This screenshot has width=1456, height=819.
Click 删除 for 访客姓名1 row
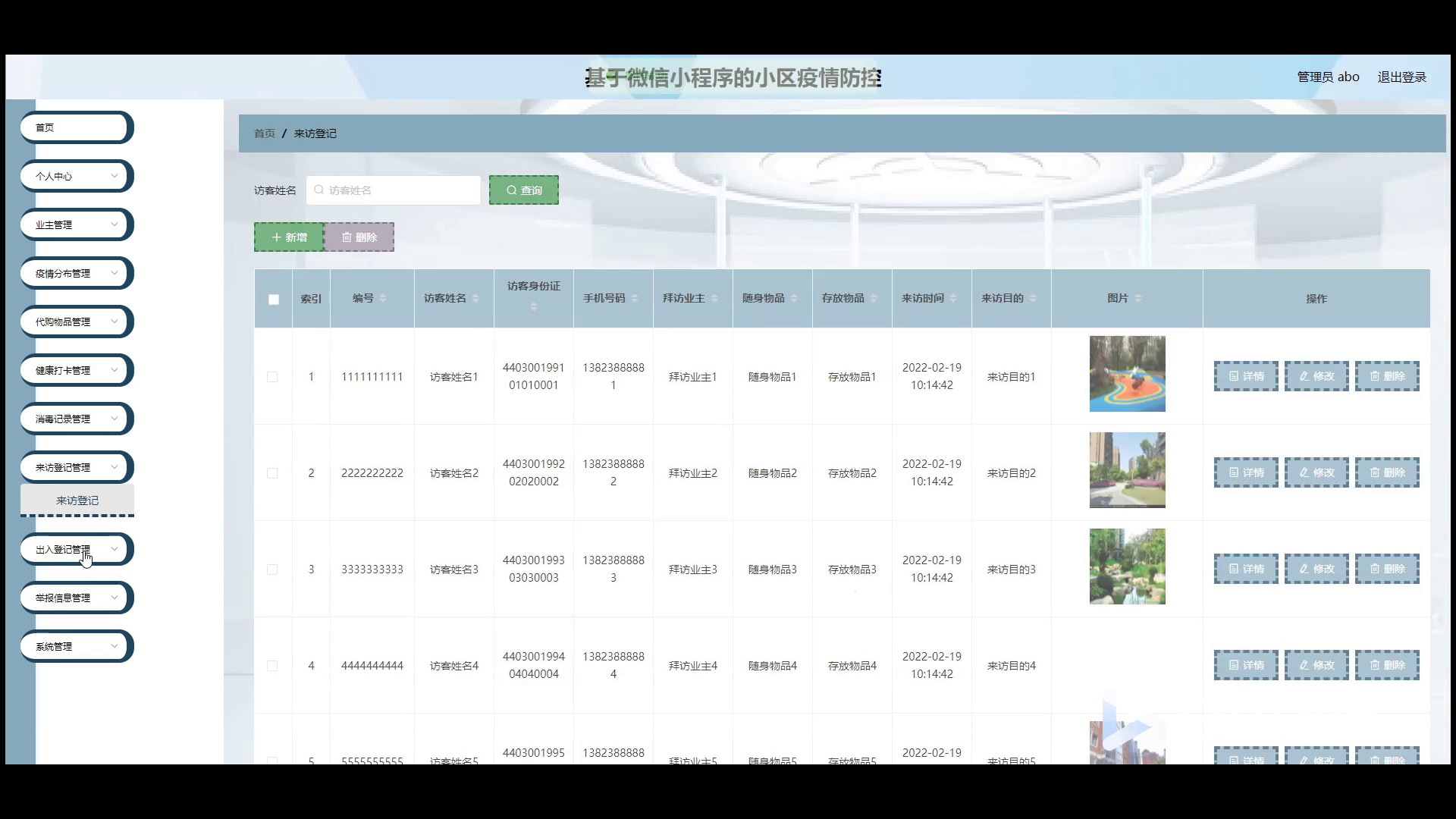1387,376
